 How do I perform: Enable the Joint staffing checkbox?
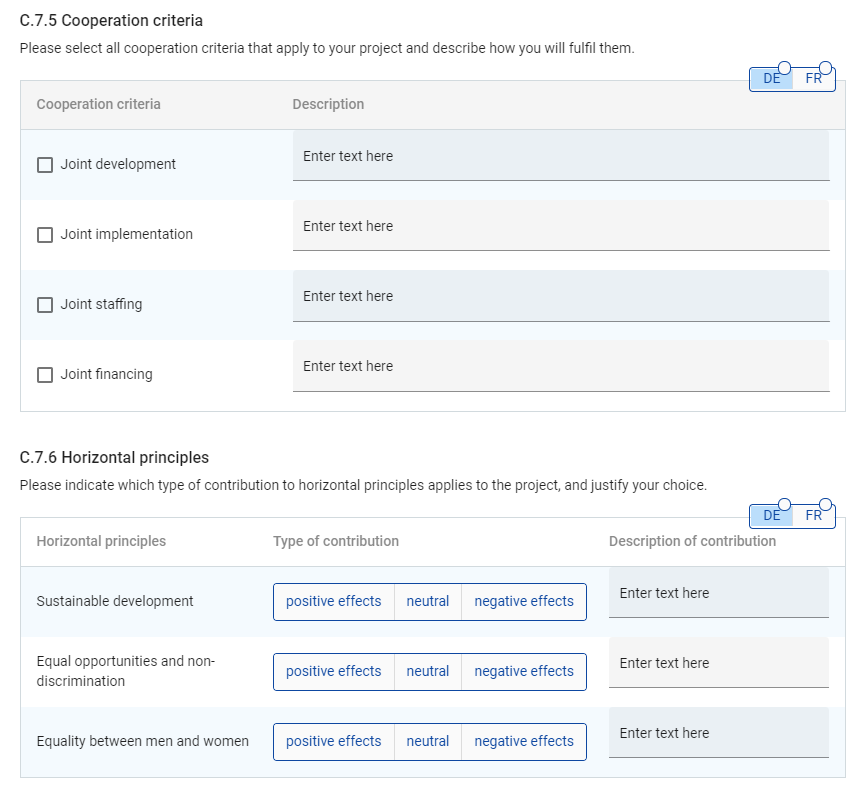pyautogui.click(x=45, y=305)
